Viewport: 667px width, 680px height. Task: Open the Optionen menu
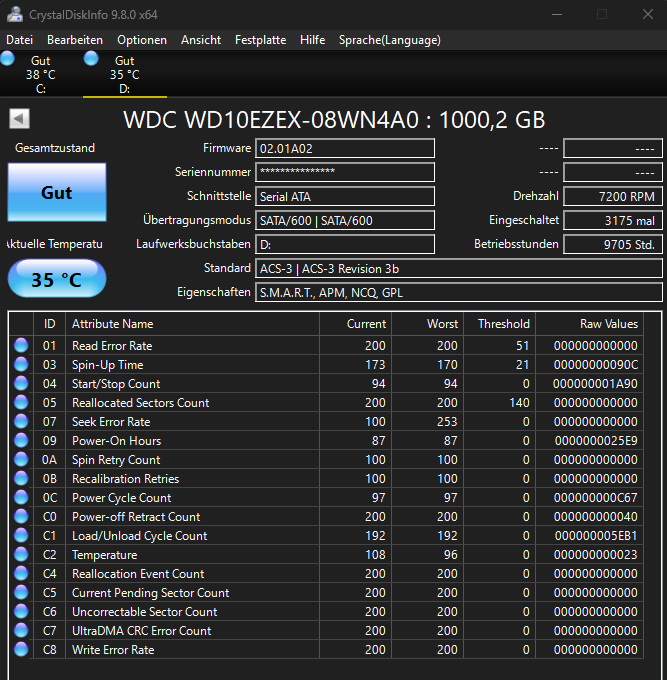tap(142, 40)
